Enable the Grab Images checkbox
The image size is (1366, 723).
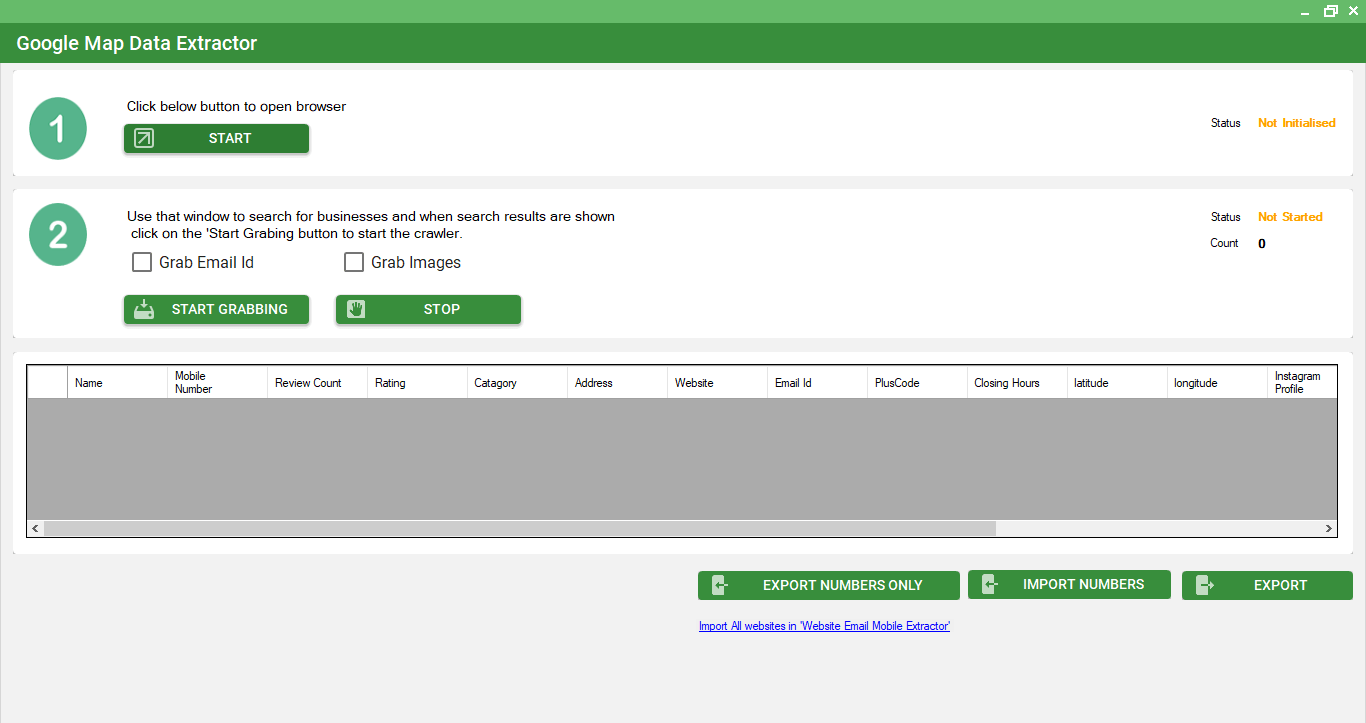[354, 263]
